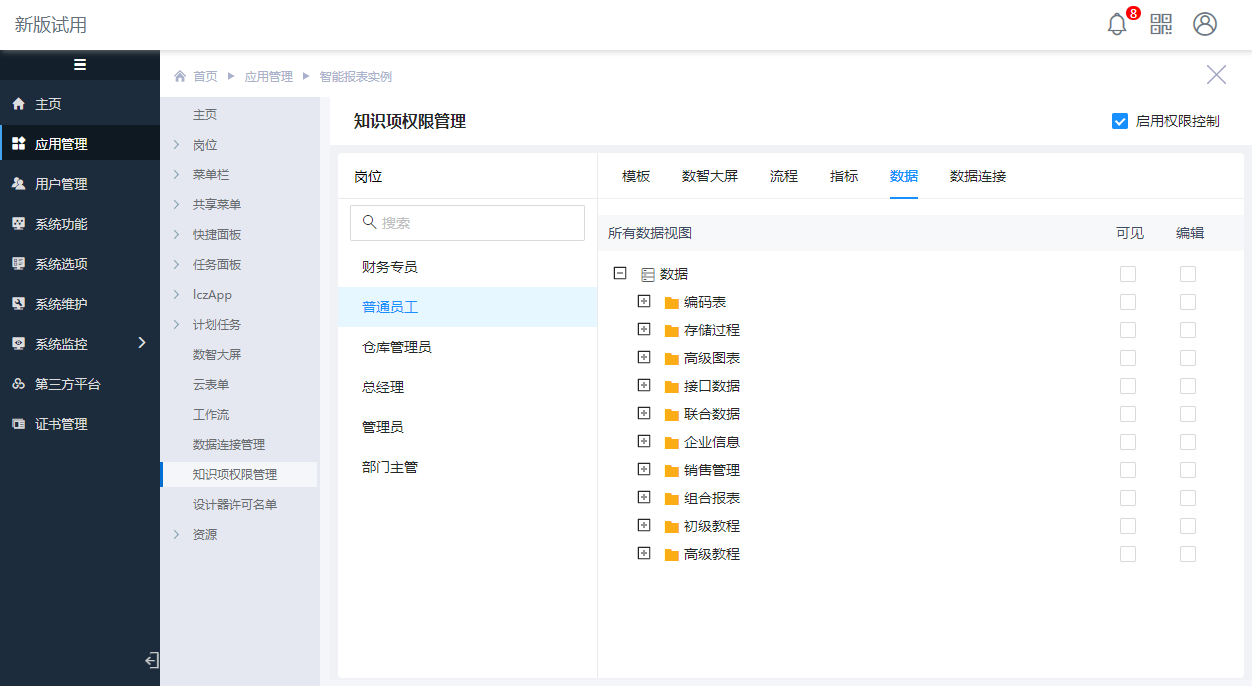Open the user profile avatar icon
The width and height of the screenshot is (1252, 686).
point(1205,25)
